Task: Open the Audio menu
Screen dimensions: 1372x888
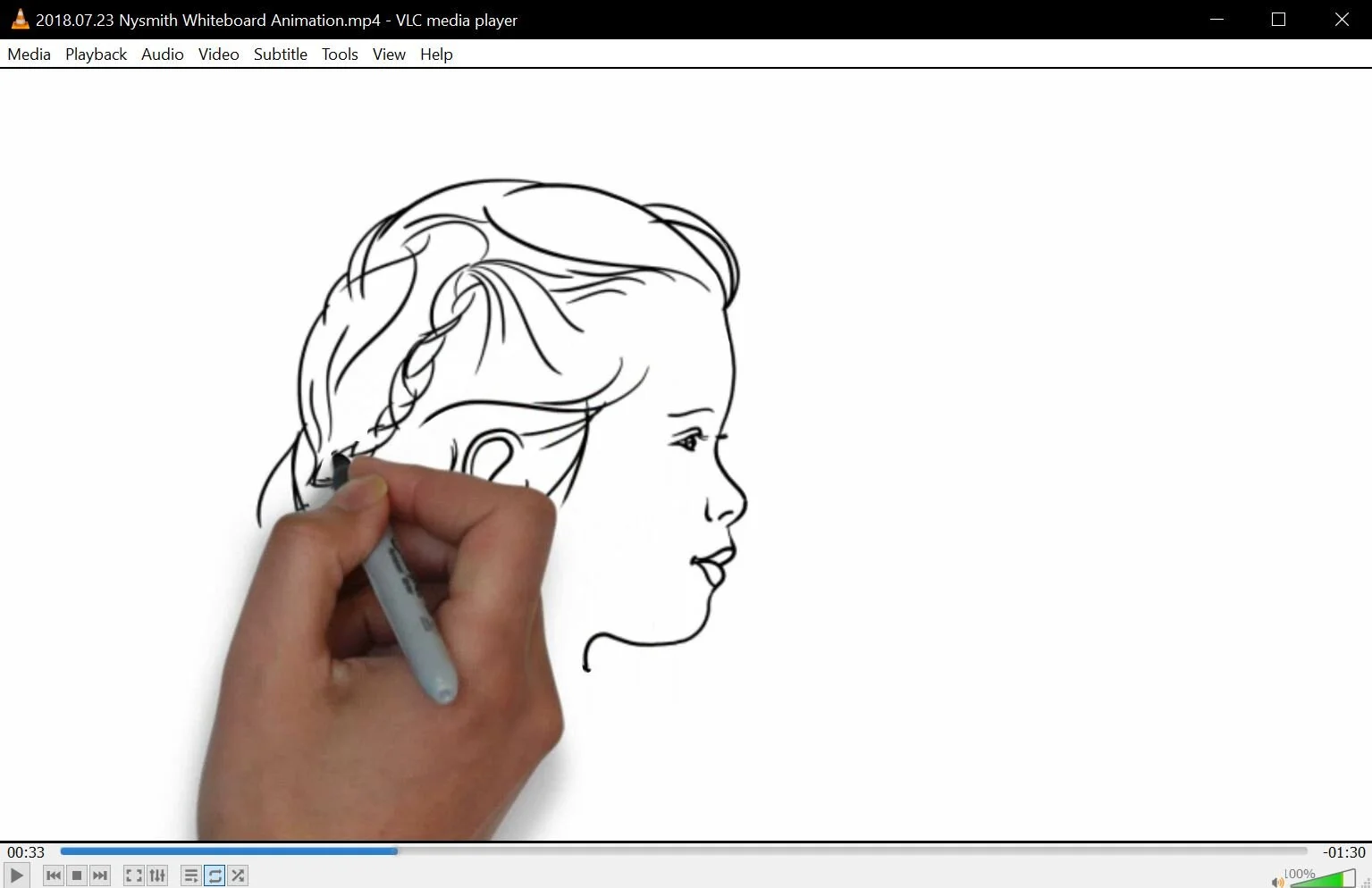Action: click(162, 54)
